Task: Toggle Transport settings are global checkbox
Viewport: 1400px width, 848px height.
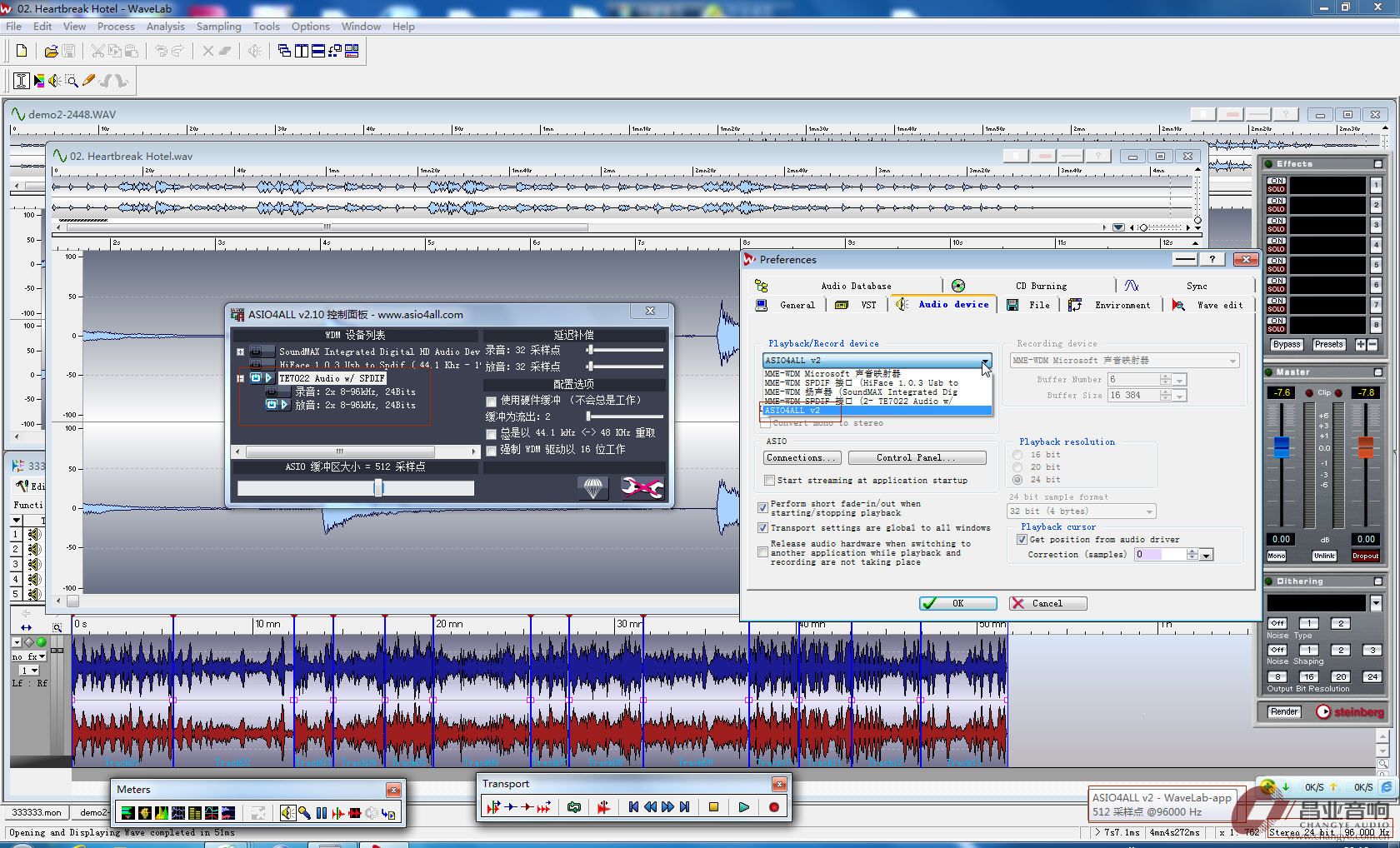Action: click(x=762, y=528)
